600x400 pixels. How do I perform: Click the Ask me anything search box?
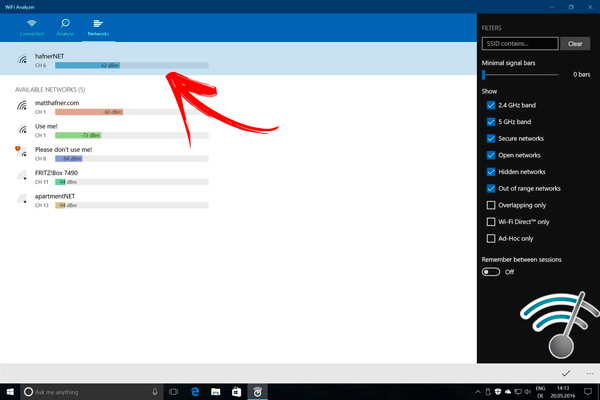pyautogui.click(x=92, y=392)
